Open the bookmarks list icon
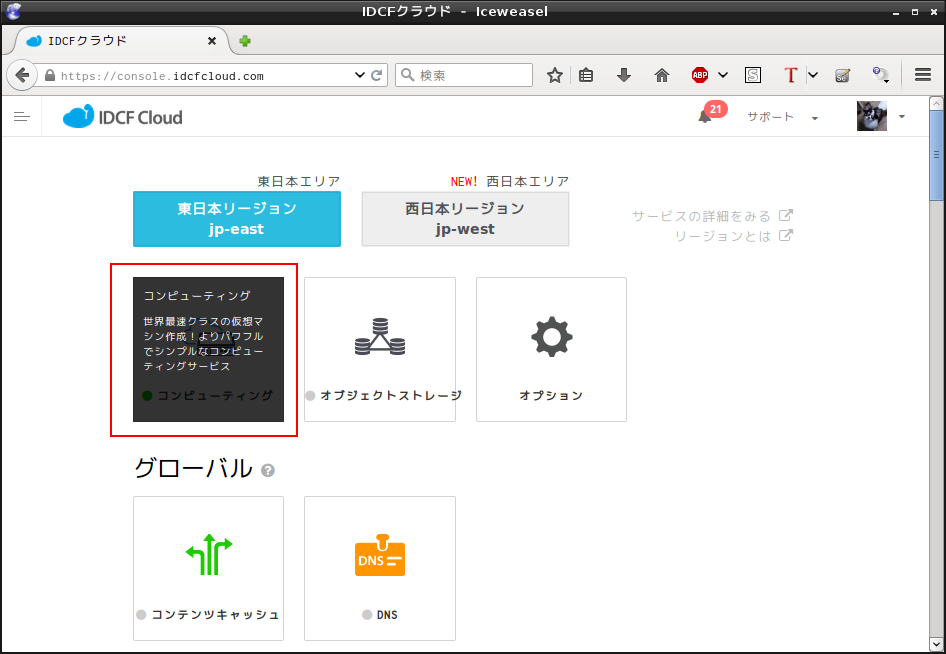946x654 pixels. coord(586,75)
